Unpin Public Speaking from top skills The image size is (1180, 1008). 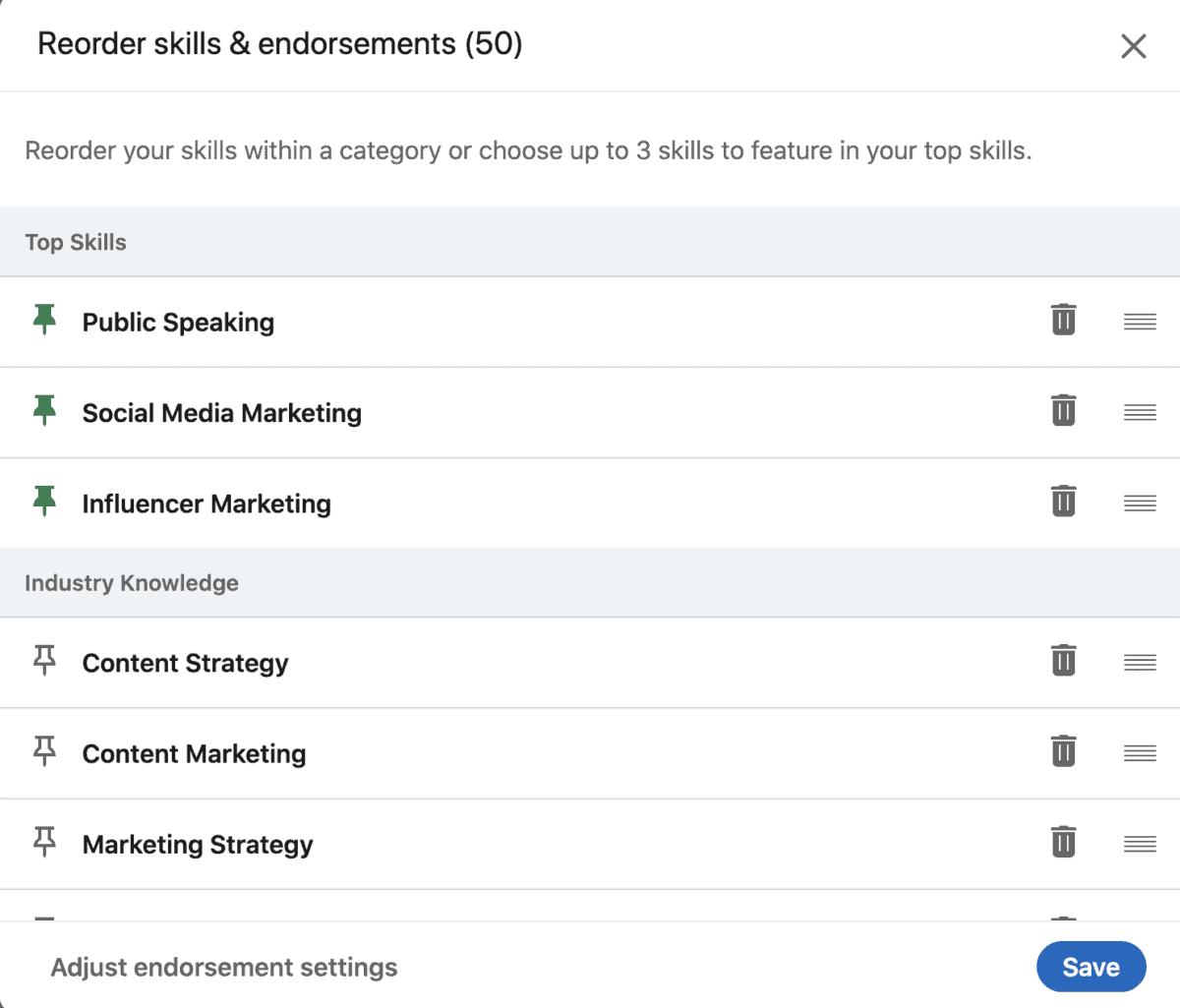[x=44, y=320]
